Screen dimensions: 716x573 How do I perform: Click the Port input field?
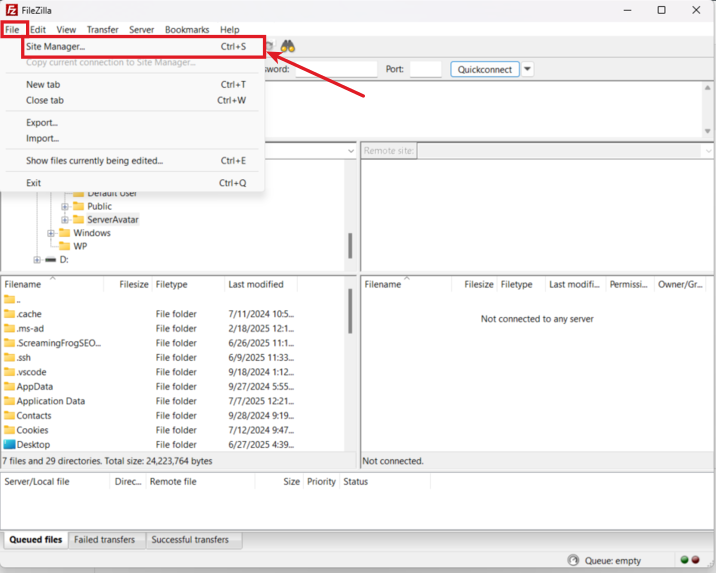(426, 69)
